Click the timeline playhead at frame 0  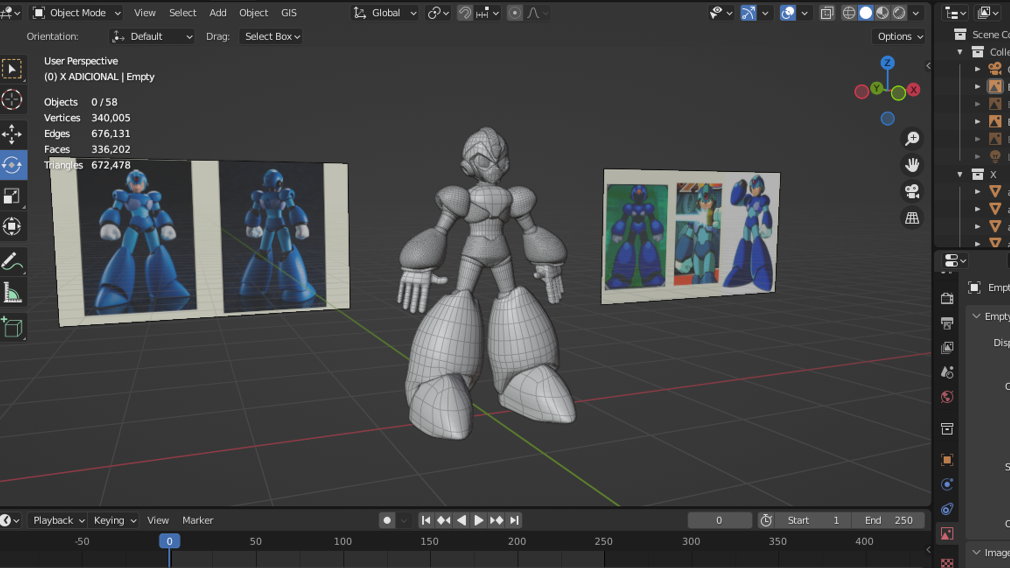coord(169,541)
